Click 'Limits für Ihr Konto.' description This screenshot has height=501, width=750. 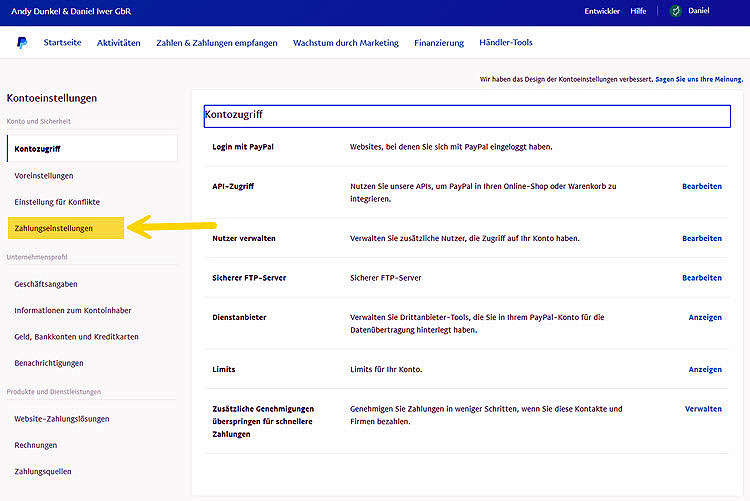[x=386, y=369]
